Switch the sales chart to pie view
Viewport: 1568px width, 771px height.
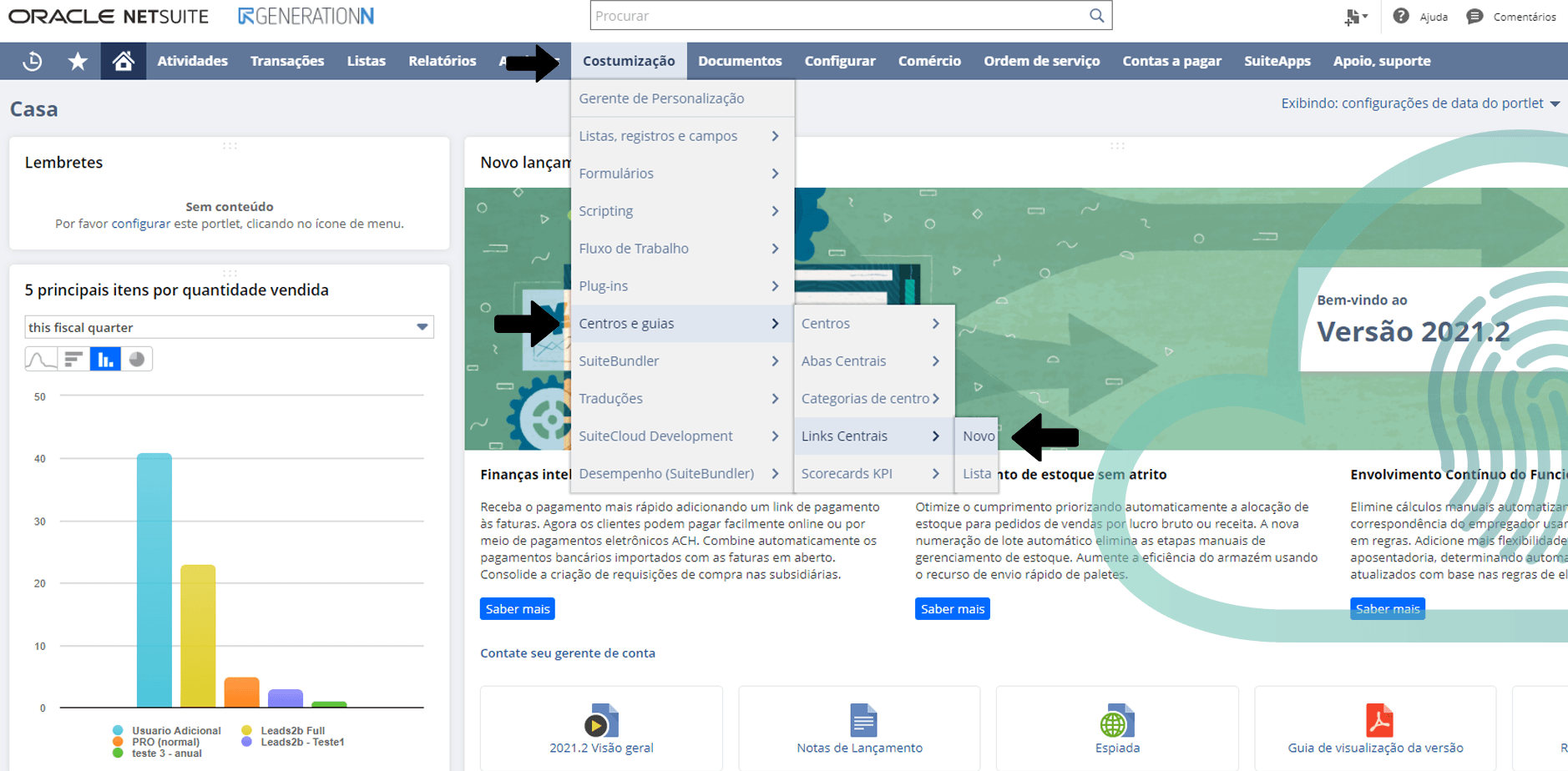[137, 358]
